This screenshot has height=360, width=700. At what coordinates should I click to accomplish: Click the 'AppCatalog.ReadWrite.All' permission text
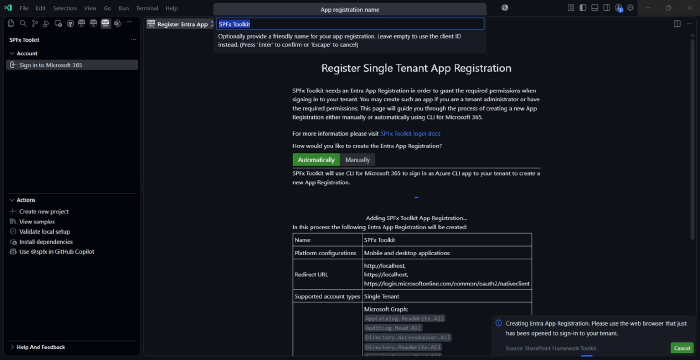click(x=404, y=318)
